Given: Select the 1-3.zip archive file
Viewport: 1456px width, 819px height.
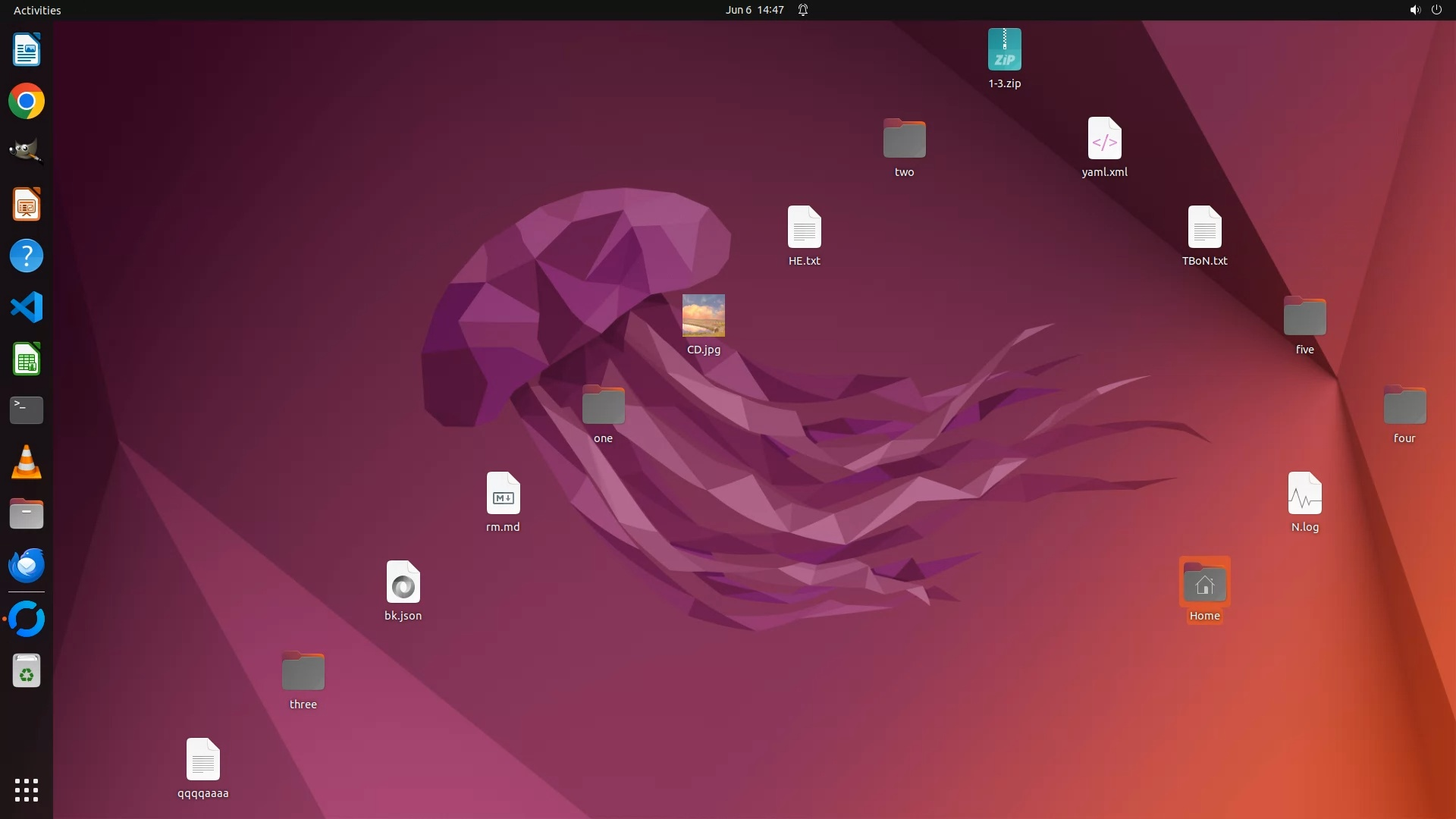Looking at the screenshot, I should pos(1004,50).
